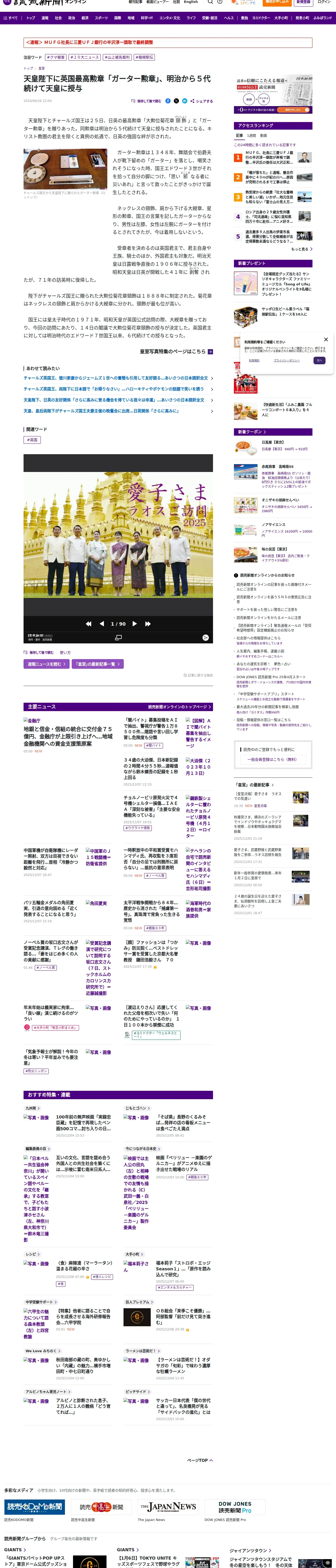Share the article on X
This screenshot has width=336, height=1568.
tap(176, 101)
